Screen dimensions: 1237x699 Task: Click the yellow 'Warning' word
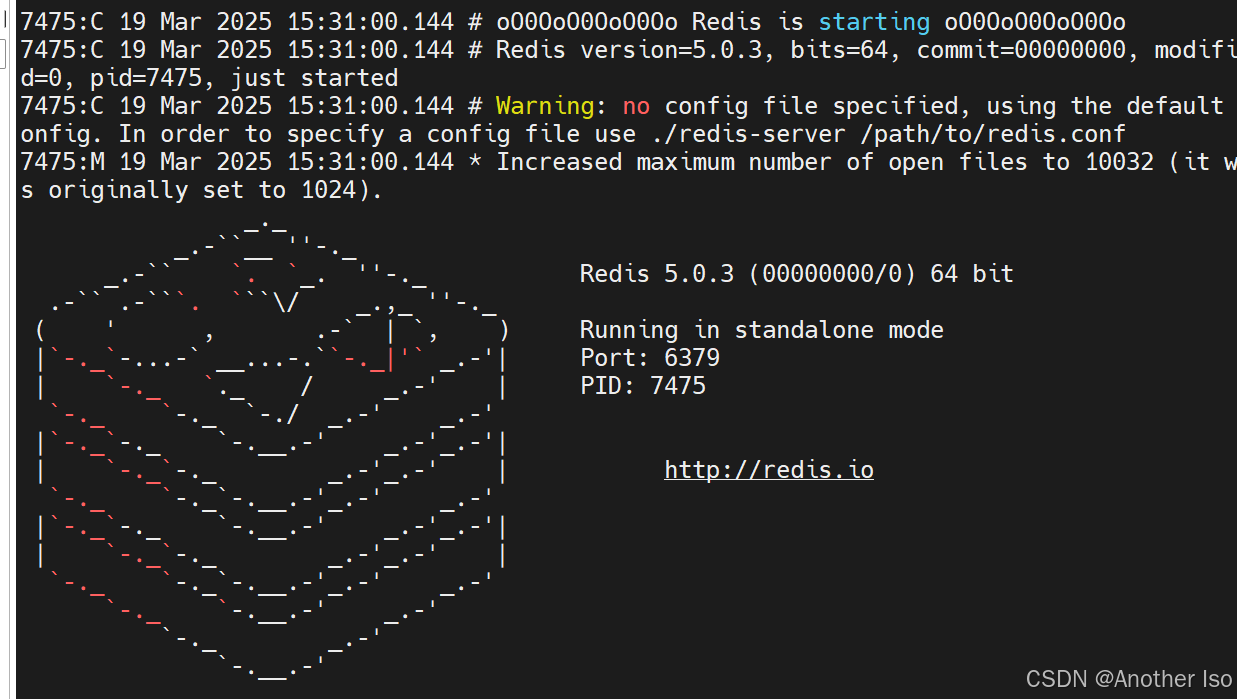[545, 105]
